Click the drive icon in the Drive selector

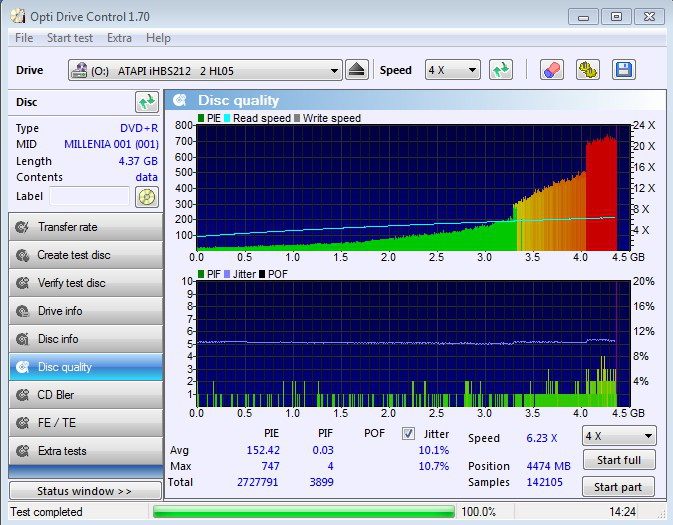(x=79, y=70)
